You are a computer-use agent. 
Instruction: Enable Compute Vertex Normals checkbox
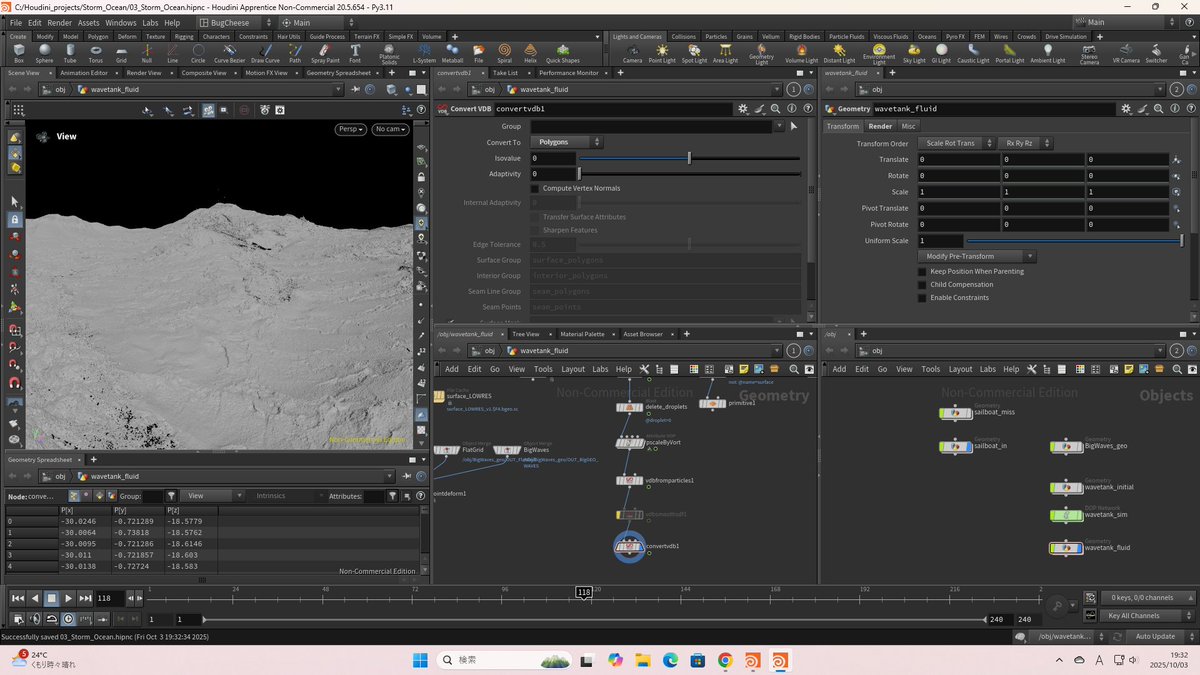tap(534, 188)
